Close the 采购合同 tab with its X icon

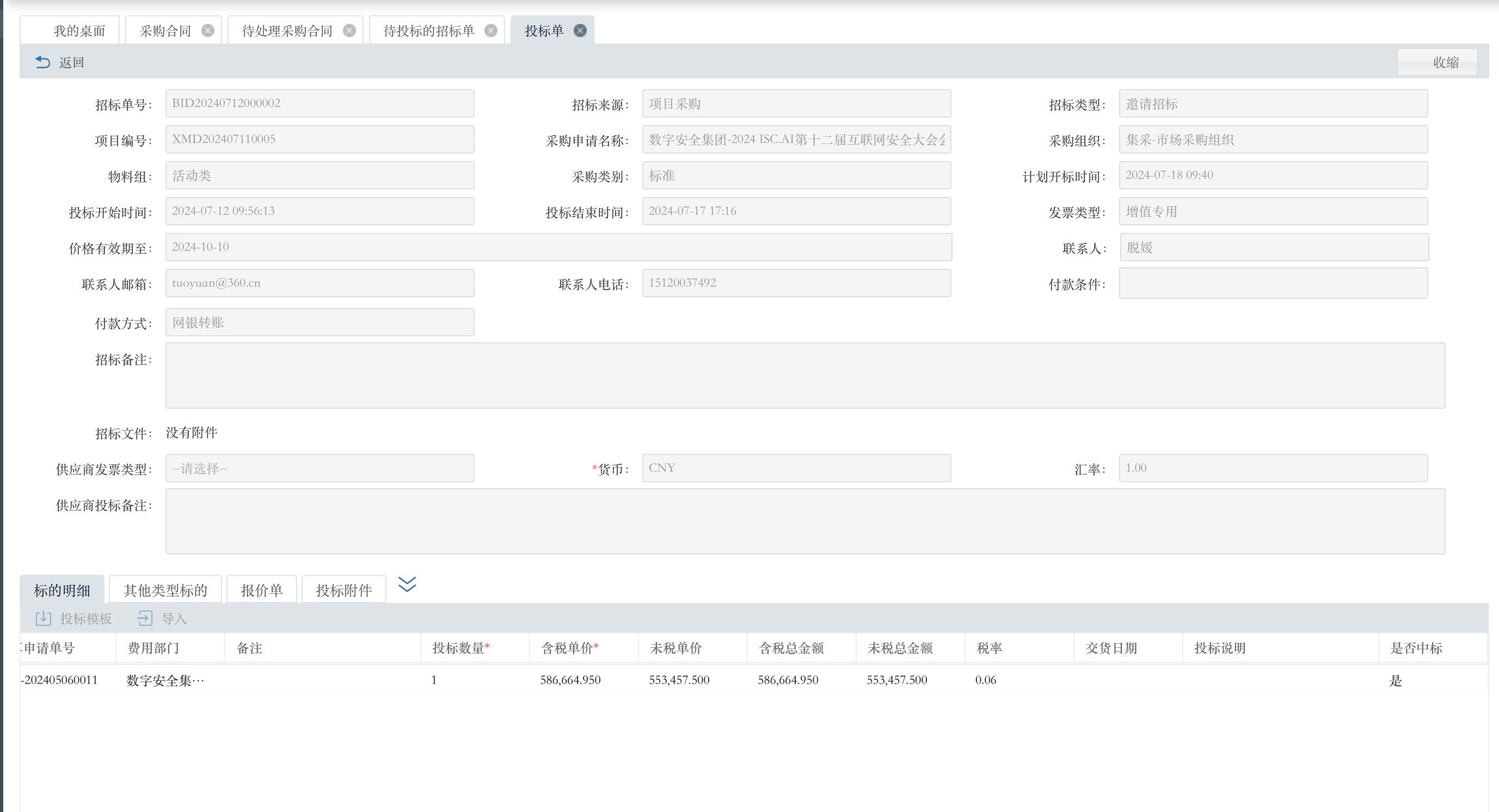point(208,31)
